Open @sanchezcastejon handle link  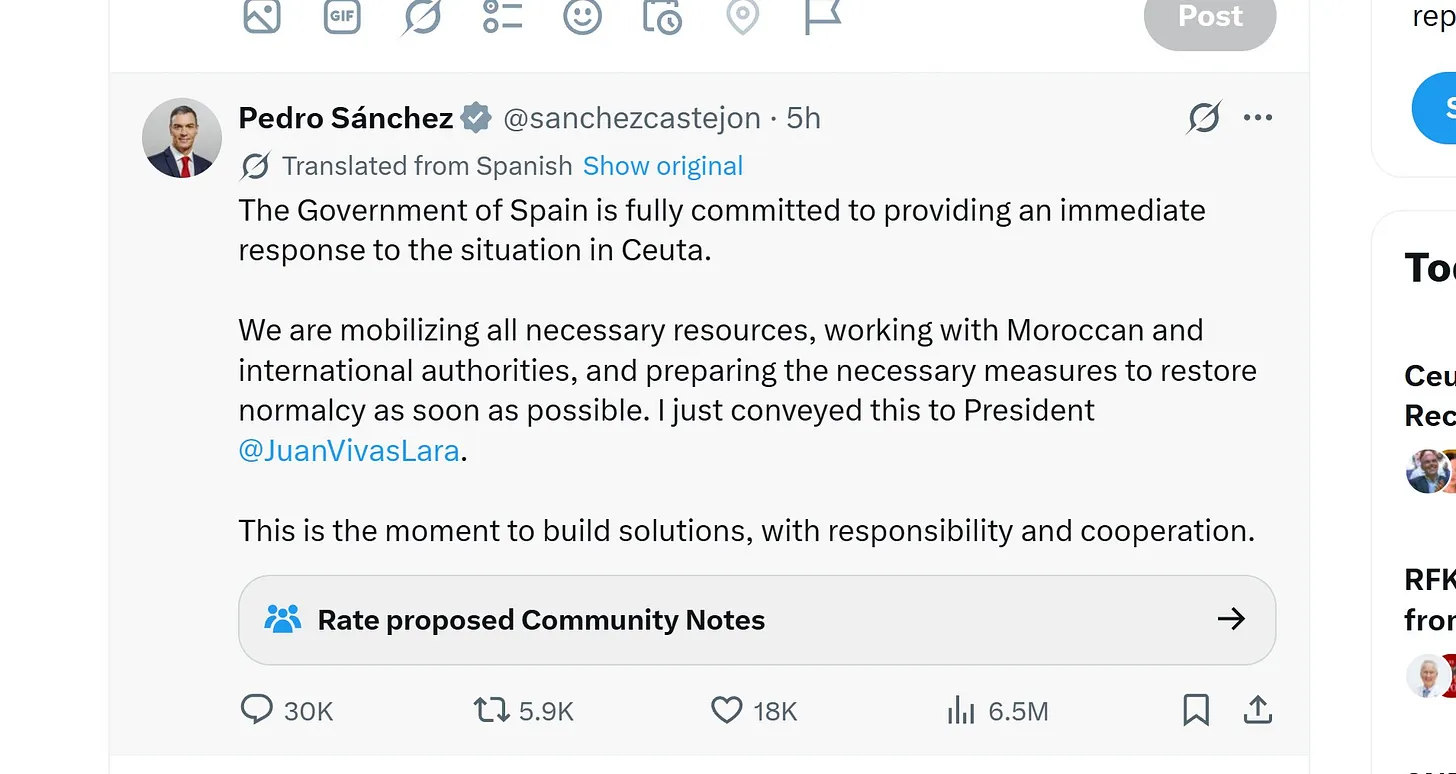(x=632, y=118)
